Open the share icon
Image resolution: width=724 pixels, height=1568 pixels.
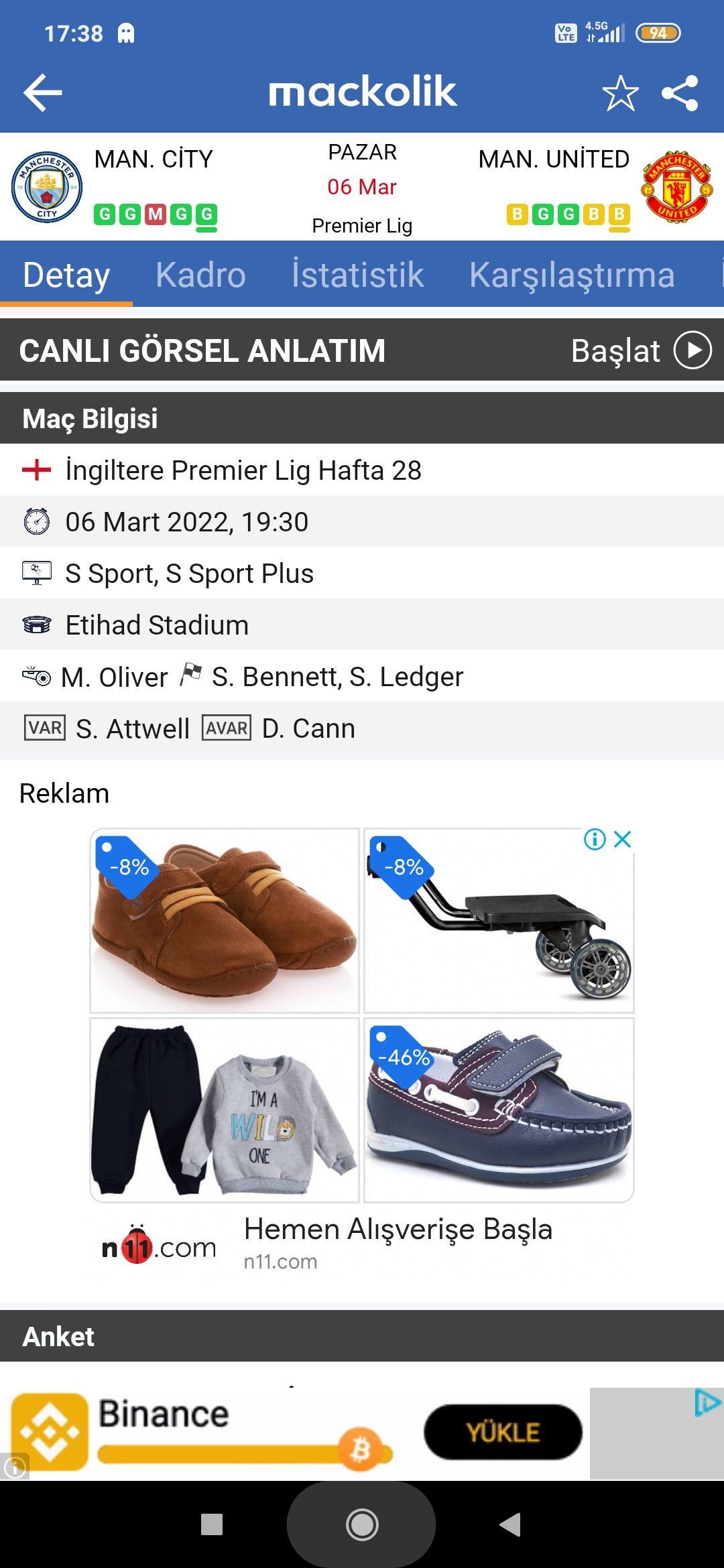(x=680, y=92)
